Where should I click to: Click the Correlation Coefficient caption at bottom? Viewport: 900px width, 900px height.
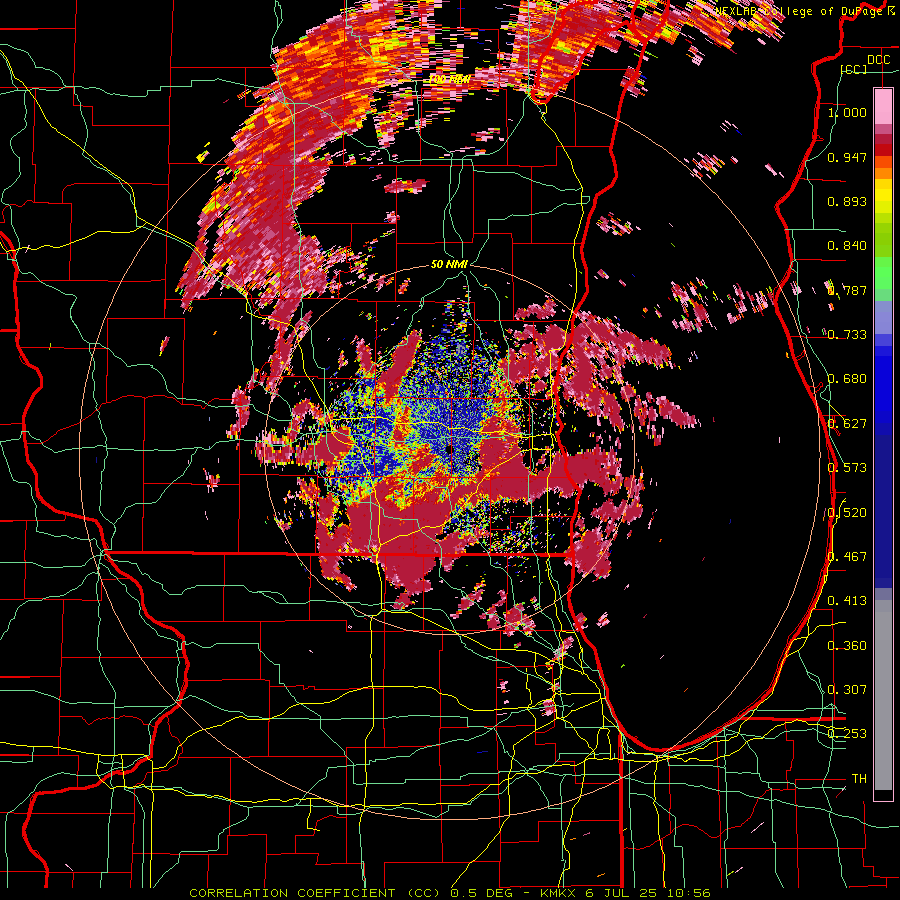point(450,893)
